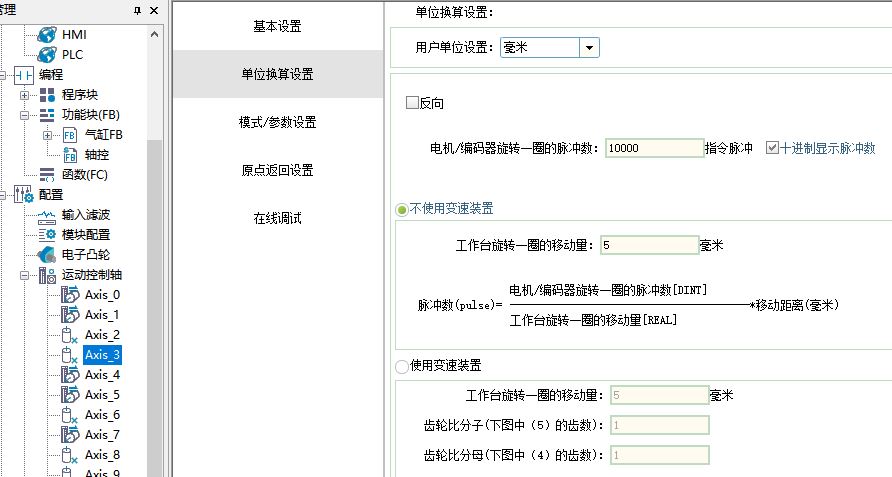Toggle 十进制显示脉冲数 checkbox
The width and height of the screenshot is (892, 477).
[x=771, y=148]
